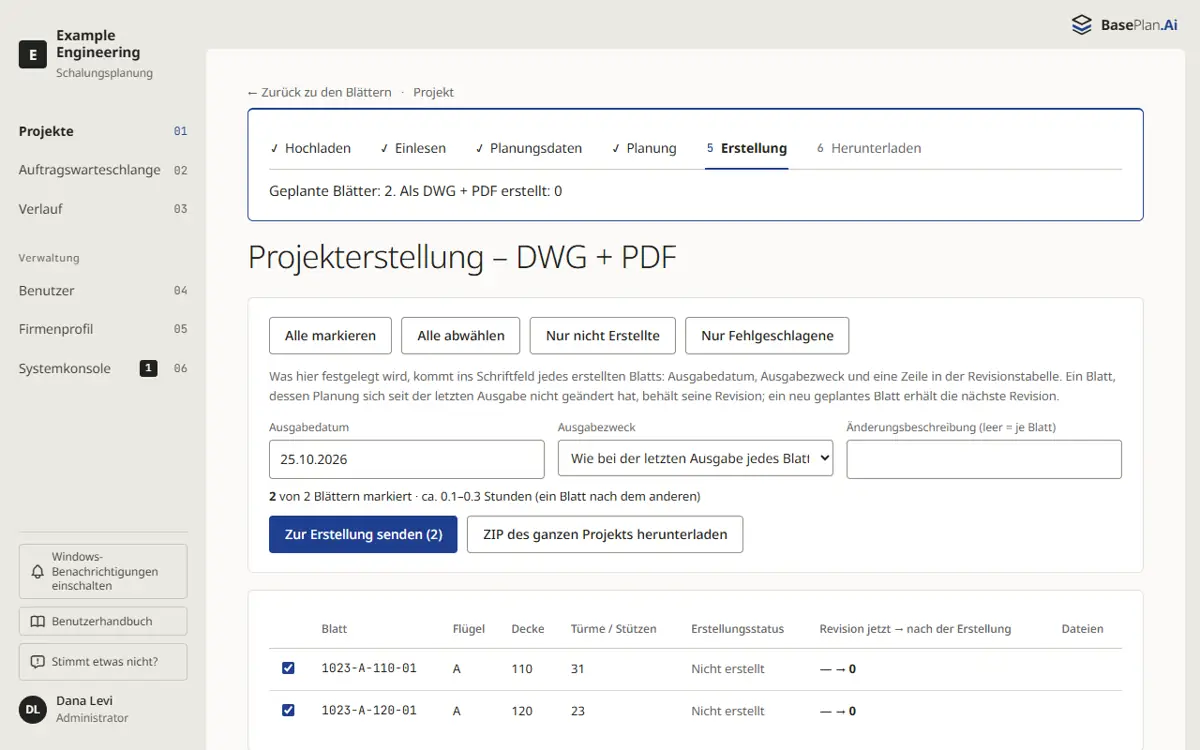Click the Erstellungsstatus column header
The height and width of the screenshot is (750, 1200).
(x=738, y=629)
